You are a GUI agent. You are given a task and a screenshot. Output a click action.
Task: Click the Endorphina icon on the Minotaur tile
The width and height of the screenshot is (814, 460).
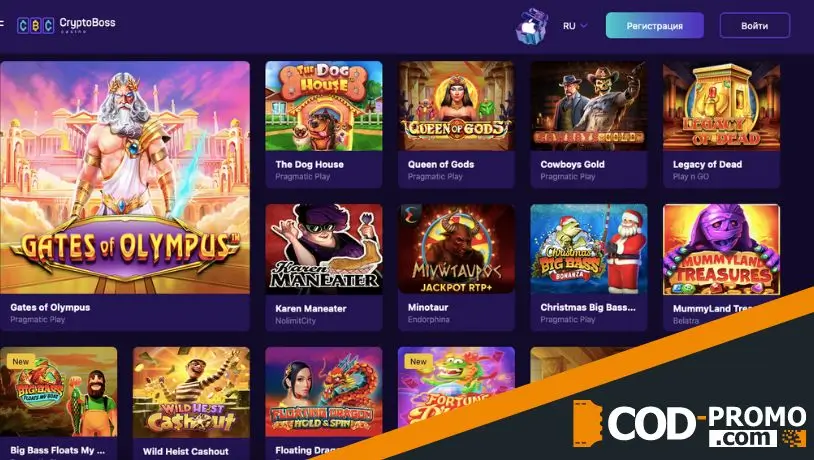pyautogui.click(x=411, y=215)
